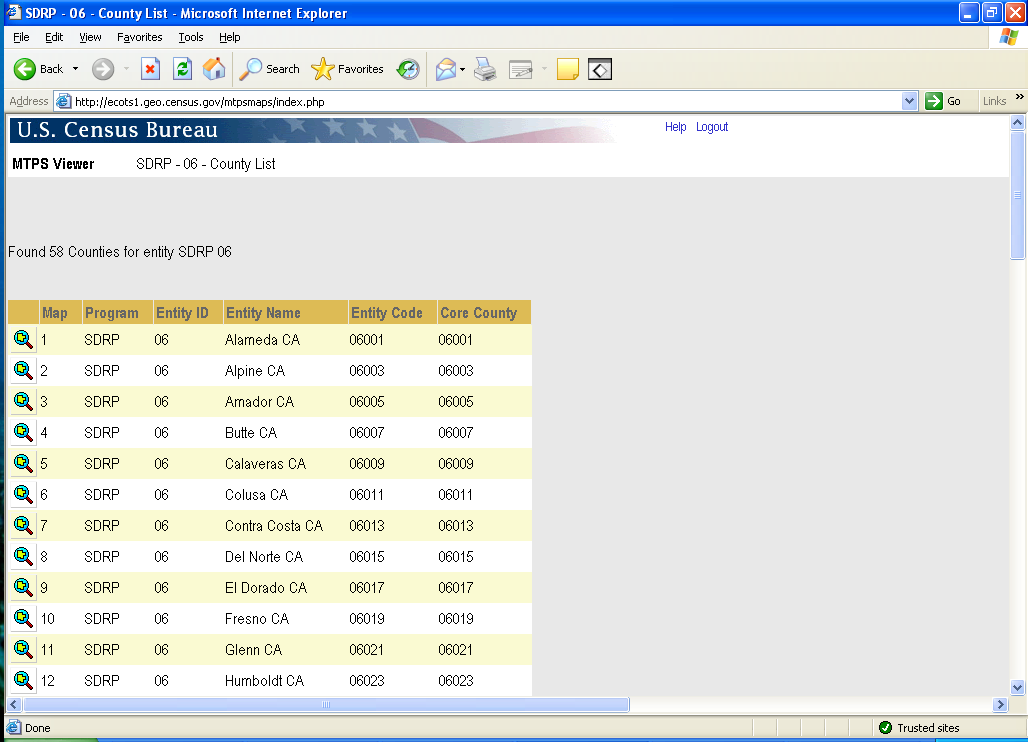Open the Favorites menu
This screenshot has width=1028, height=742.
(140, 37)
